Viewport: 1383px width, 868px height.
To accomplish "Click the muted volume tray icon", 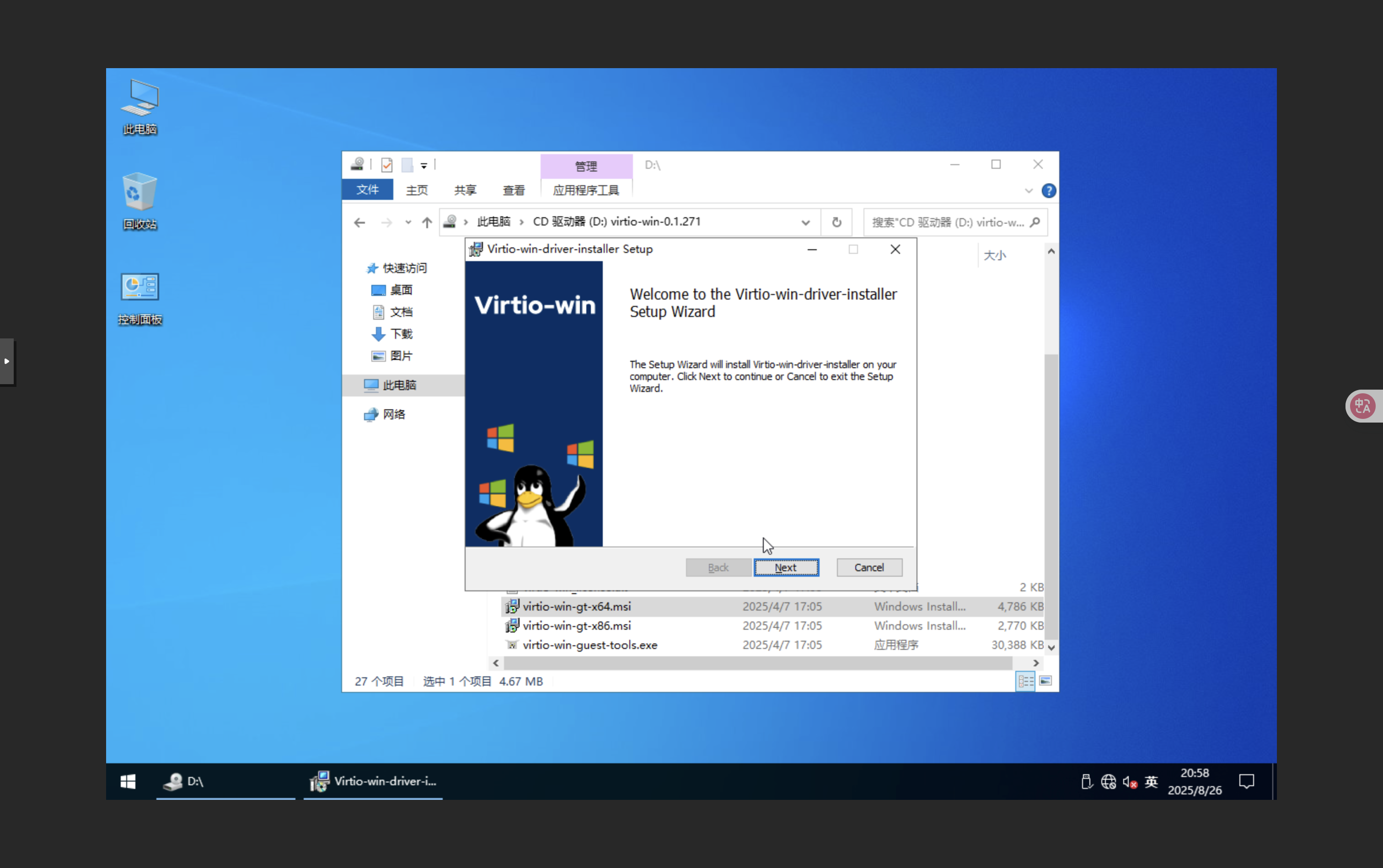I will [1130, 782].
